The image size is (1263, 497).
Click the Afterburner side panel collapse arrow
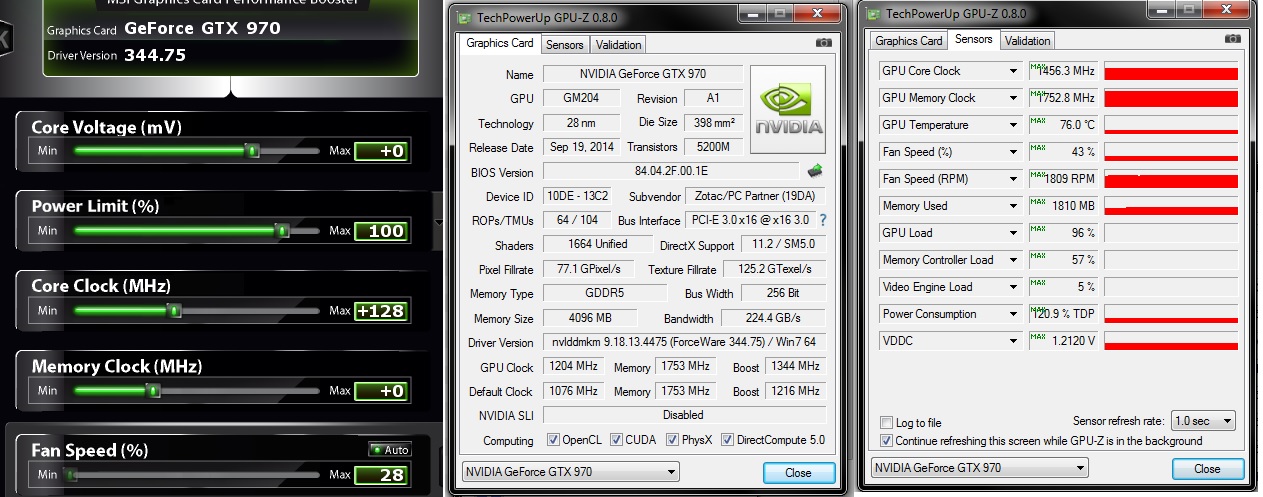437,221
